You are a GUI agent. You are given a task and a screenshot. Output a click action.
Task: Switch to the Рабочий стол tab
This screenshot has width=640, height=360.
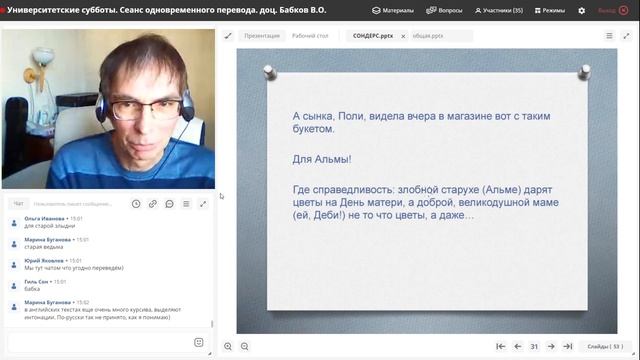(310, 36)
